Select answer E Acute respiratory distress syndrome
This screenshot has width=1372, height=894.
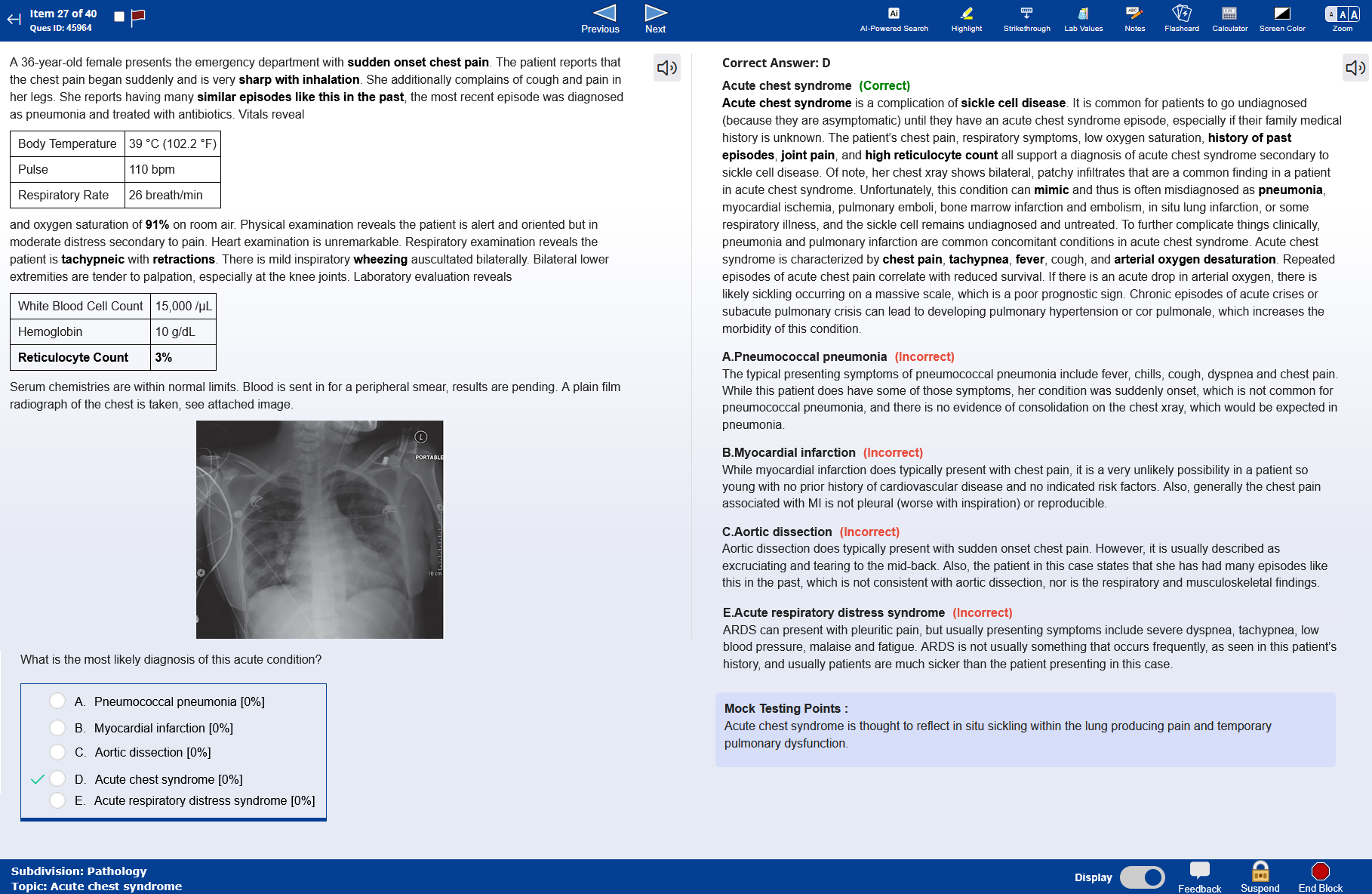57,800
